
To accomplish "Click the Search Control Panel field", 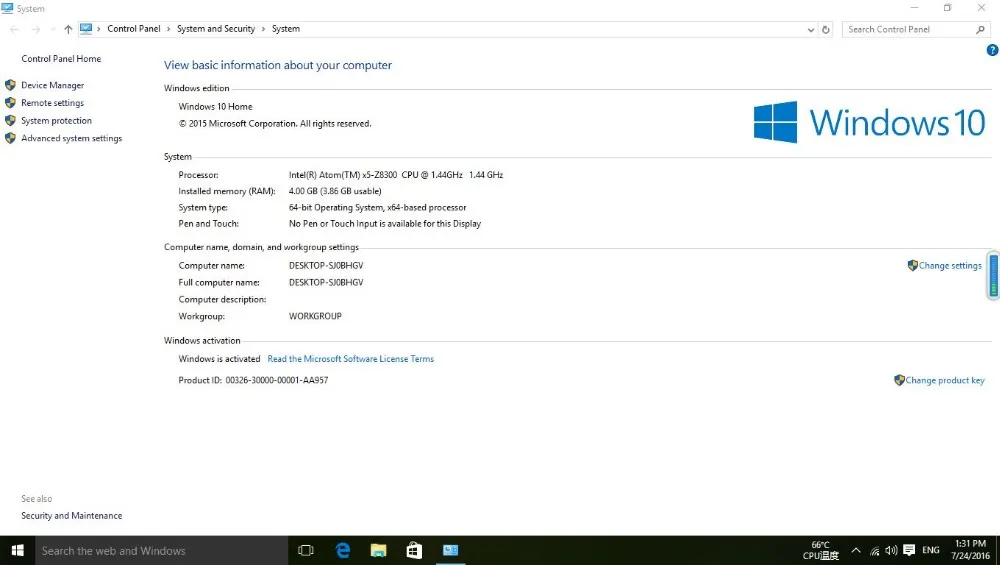I will point(916,29).
